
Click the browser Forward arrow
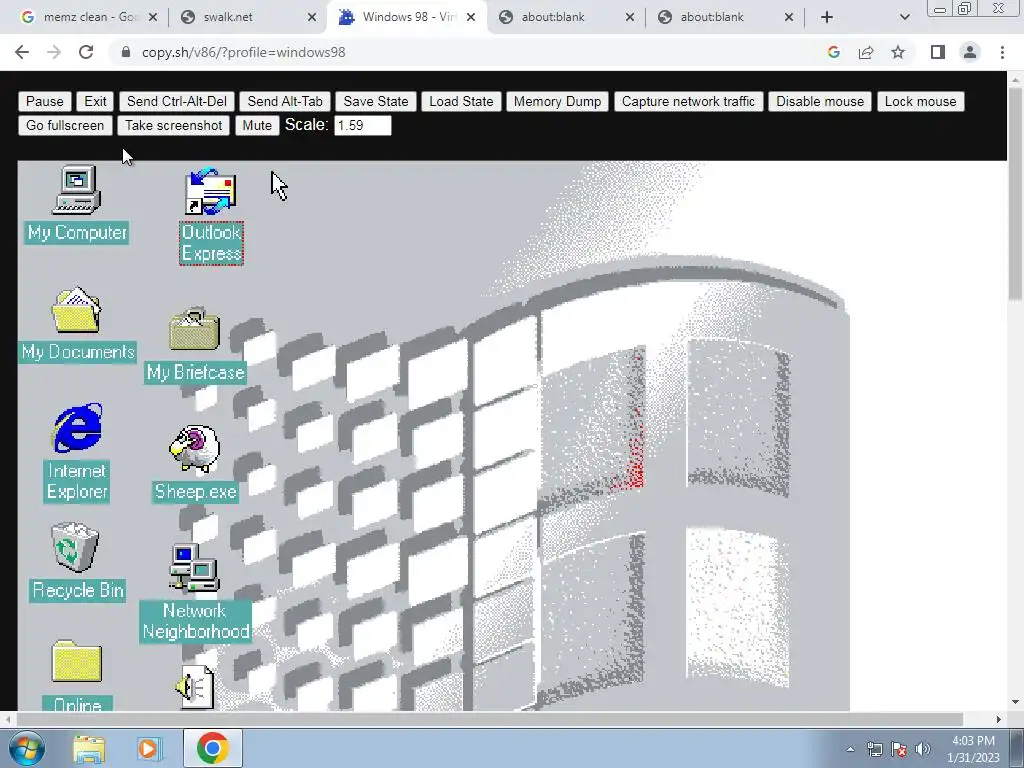(54, 52)
